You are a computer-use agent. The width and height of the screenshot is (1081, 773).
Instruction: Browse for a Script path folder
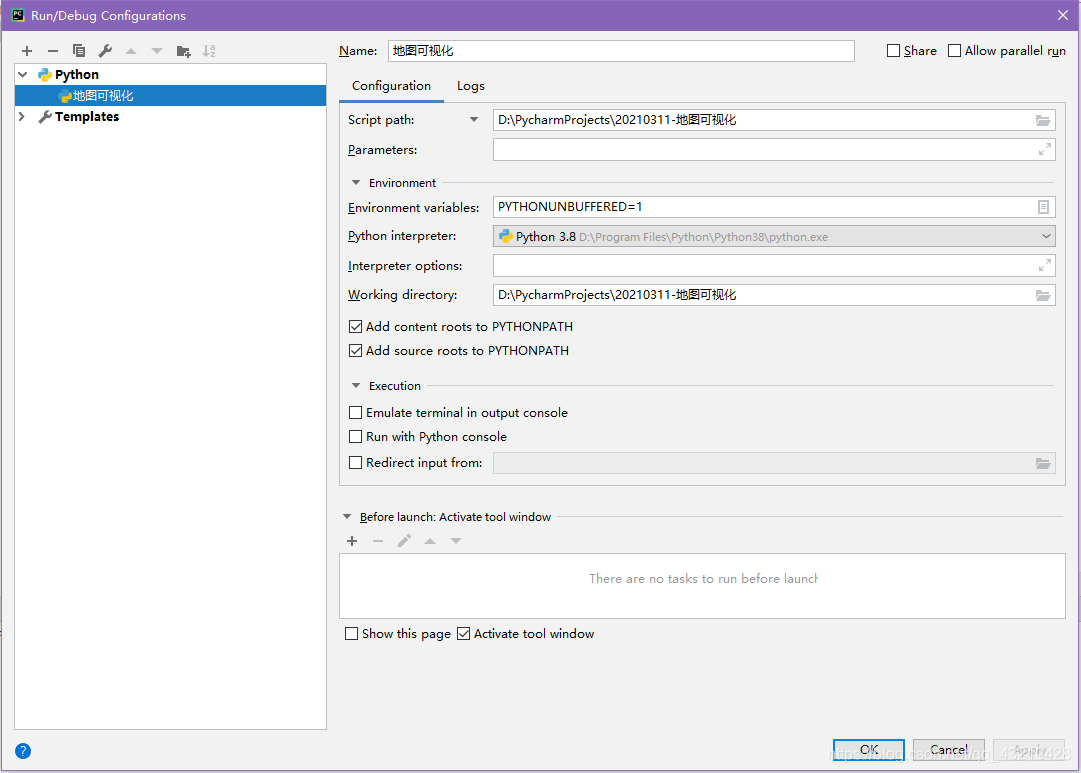[x=1043, y=120]
